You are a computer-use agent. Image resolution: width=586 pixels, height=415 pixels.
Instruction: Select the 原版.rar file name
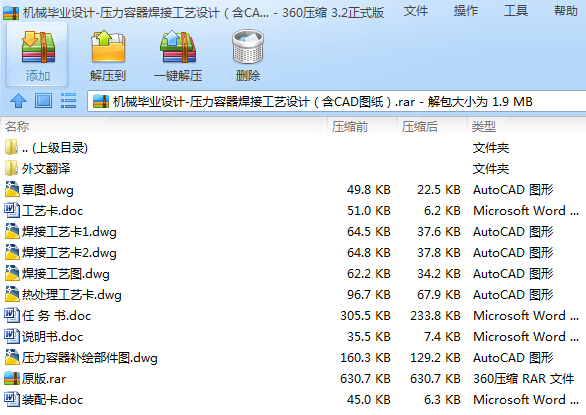(x=44, y=379)
